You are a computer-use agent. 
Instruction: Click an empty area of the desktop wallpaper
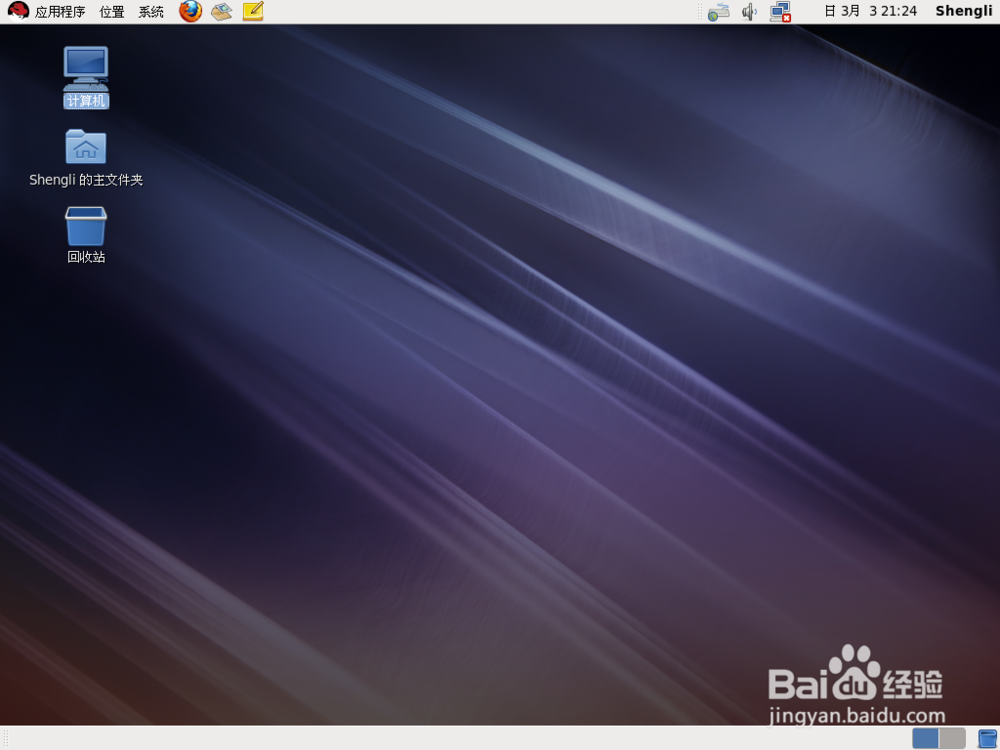[x=500, y=420]
